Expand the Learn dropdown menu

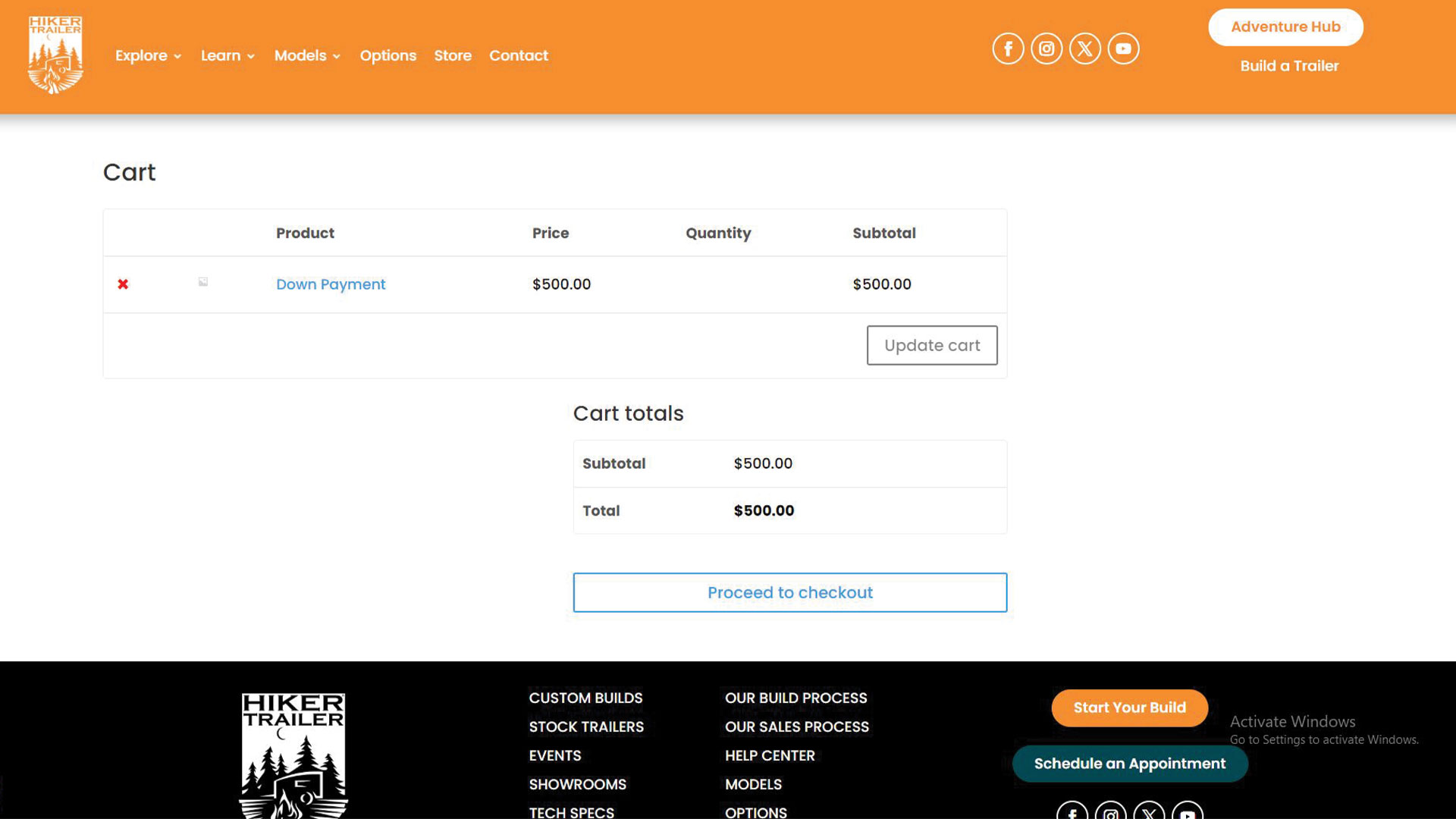click(x=227, y=55)
